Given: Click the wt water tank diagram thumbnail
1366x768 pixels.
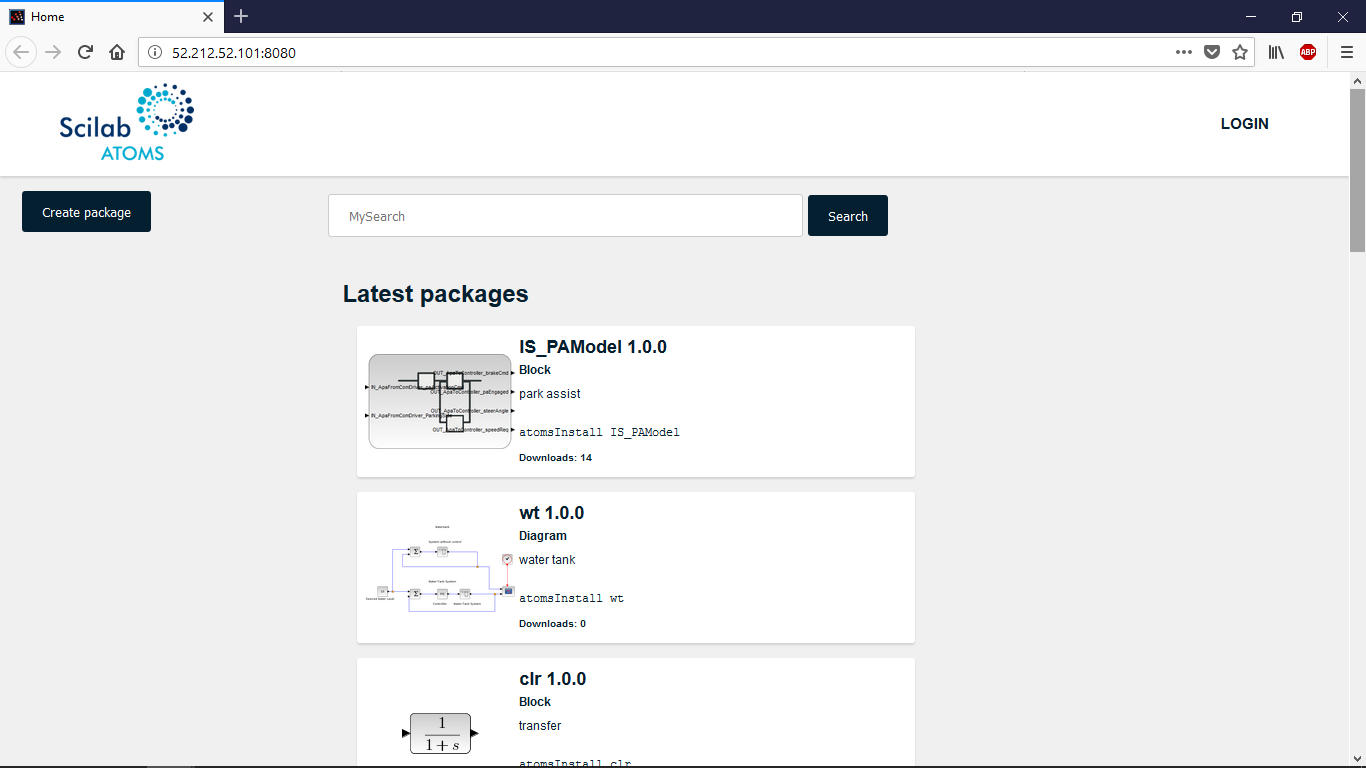Looking at the screenshot, I should (x=440, y=567).
